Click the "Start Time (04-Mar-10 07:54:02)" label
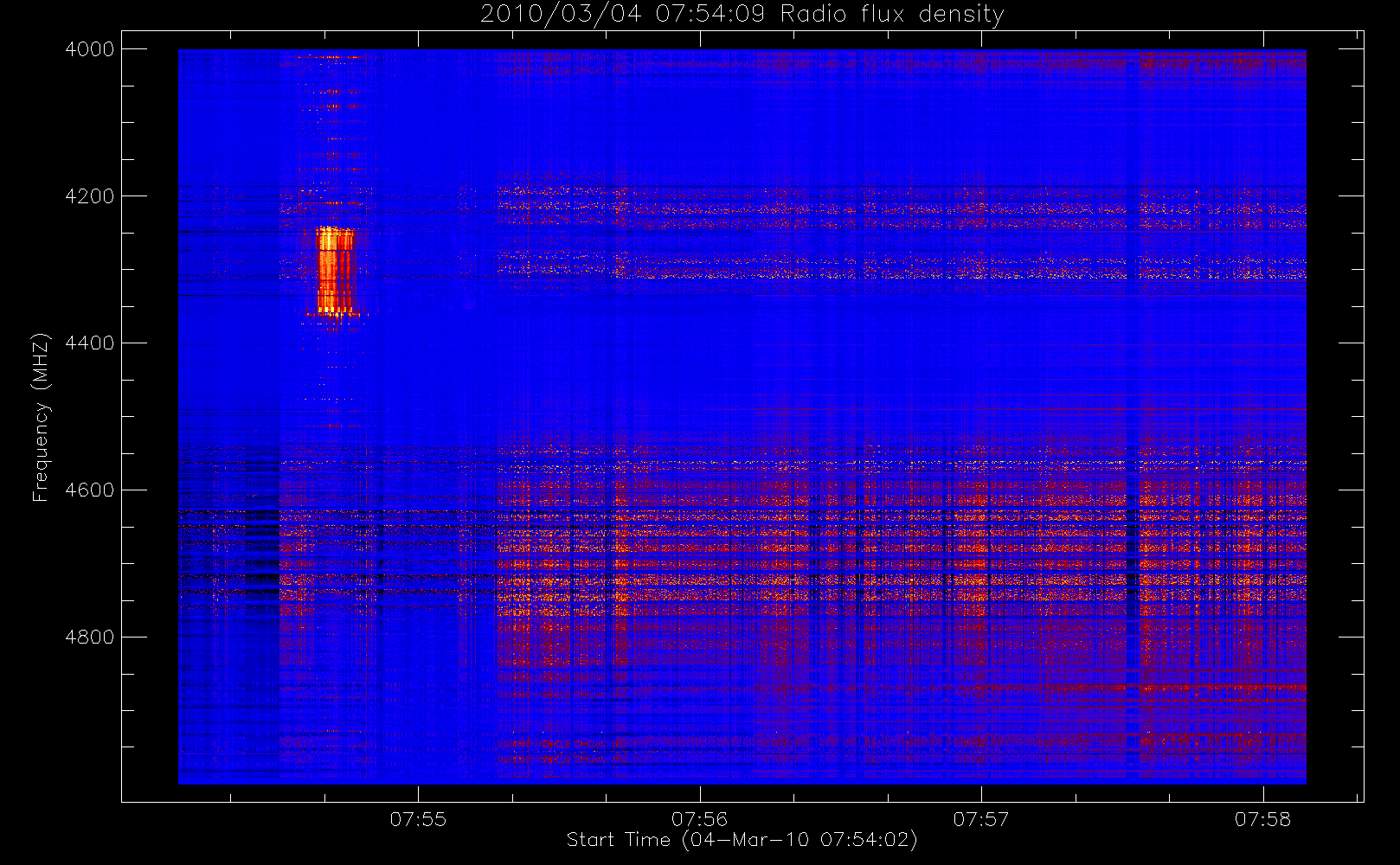The image size is (1400, 865). coord(742,840)
